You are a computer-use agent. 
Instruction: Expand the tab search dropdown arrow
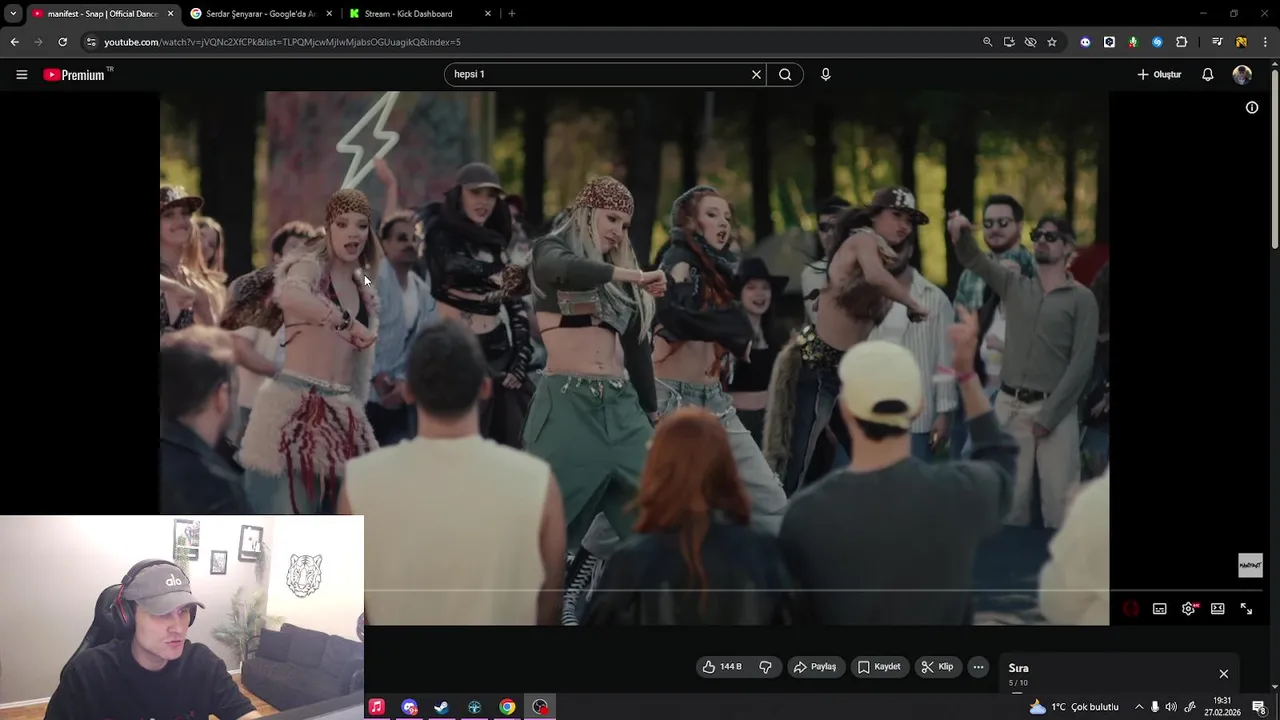tap(13, 14)
